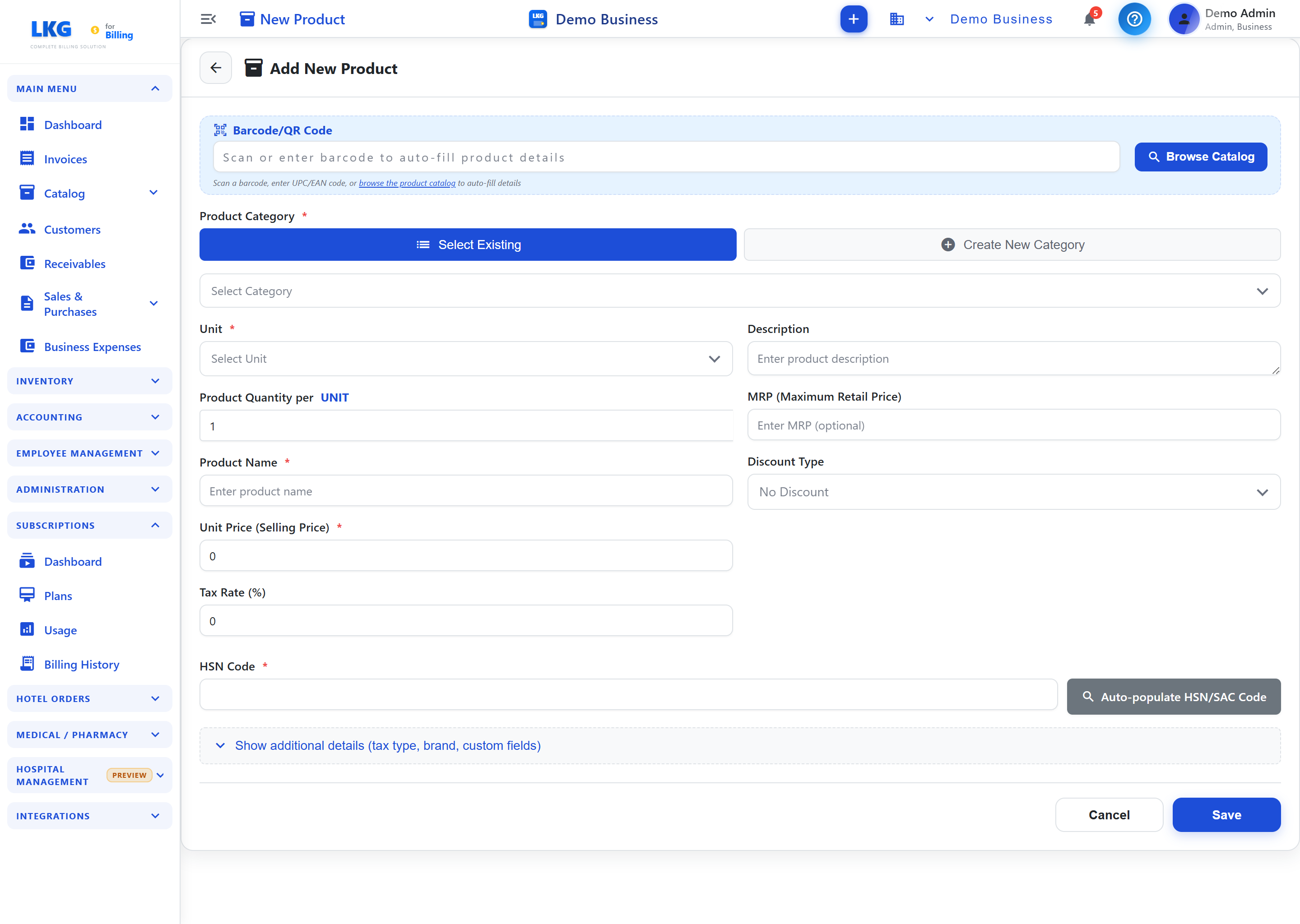This screenshot has width=1300, height=924.
Task: Expand Sales & Purchases submenu chevron
Action: point(153,303)
